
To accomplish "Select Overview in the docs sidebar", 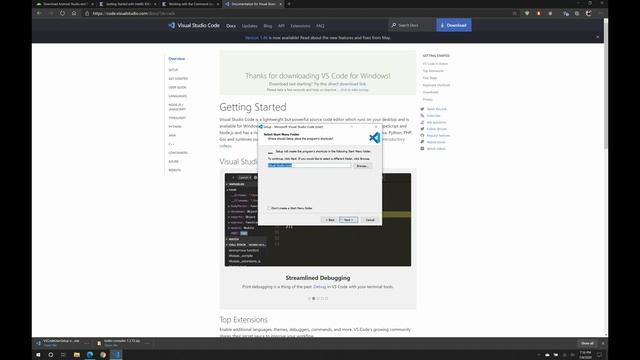I will tap(177, 59).
